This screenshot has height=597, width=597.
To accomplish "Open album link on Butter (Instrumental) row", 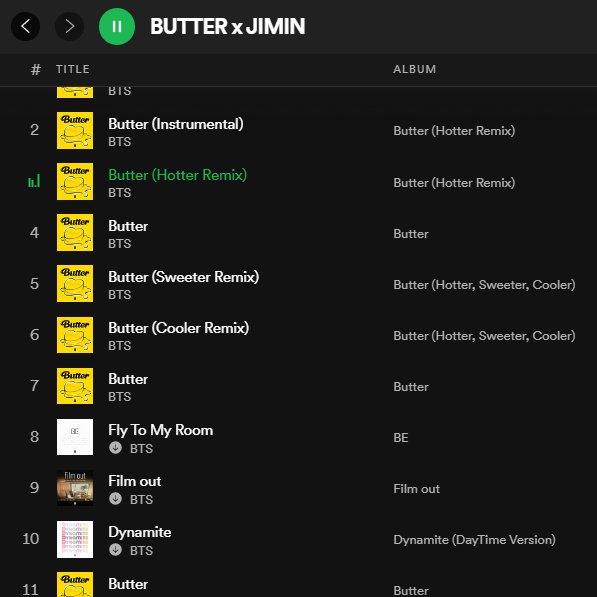I will (454, 131).
